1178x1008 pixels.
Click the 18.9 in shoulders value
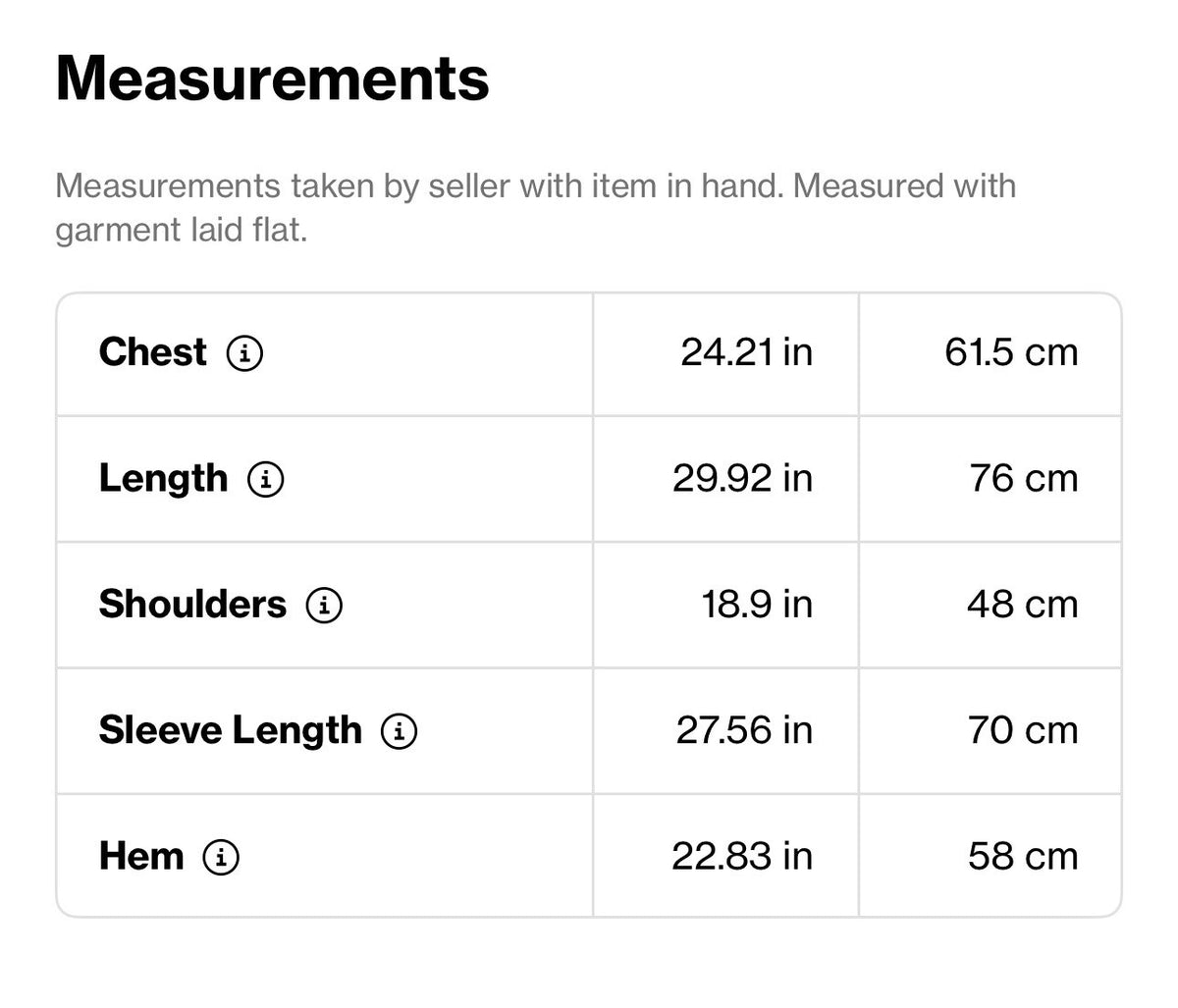click(757, 605)
